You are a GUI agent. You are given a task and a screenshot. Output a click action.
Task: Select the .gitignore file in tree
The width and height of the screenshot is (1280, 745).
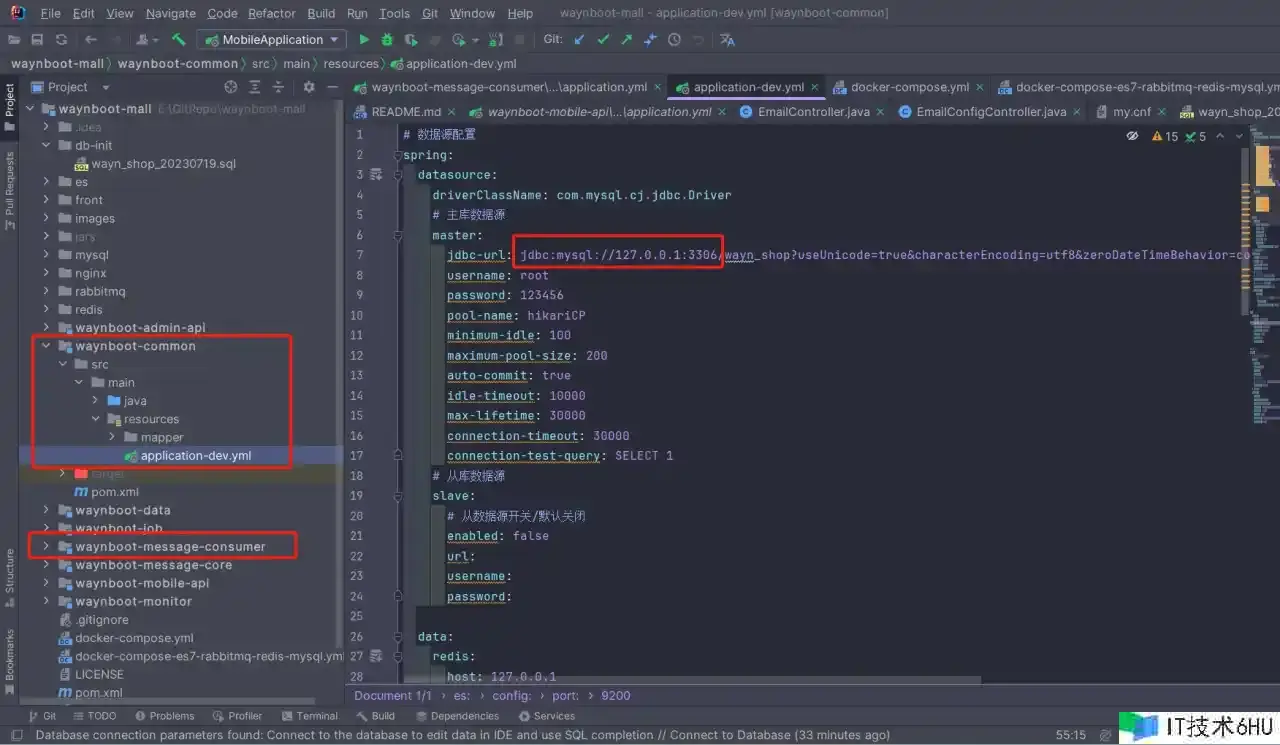[102, 620]
